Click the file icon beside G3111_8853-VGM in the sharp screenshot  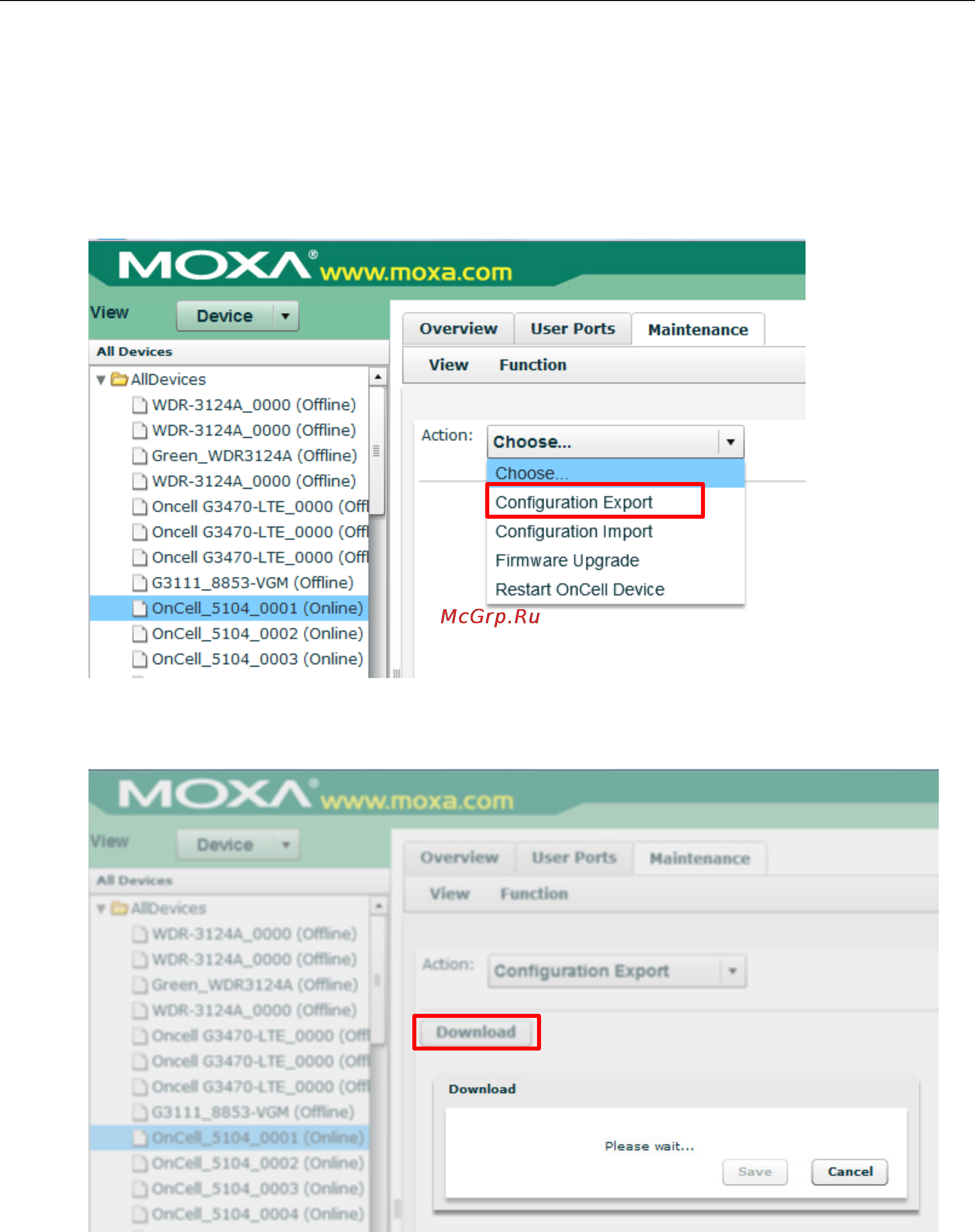[139, 583]
